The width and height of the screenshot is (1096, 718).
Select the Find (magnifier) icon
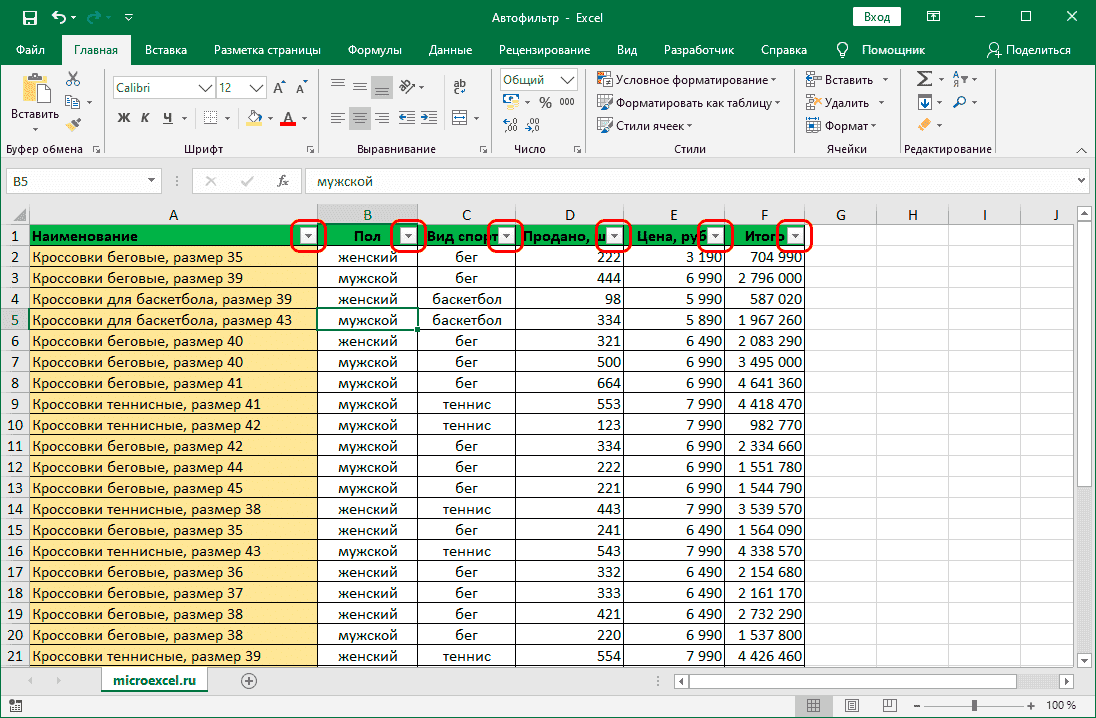[x=959, y=102]
